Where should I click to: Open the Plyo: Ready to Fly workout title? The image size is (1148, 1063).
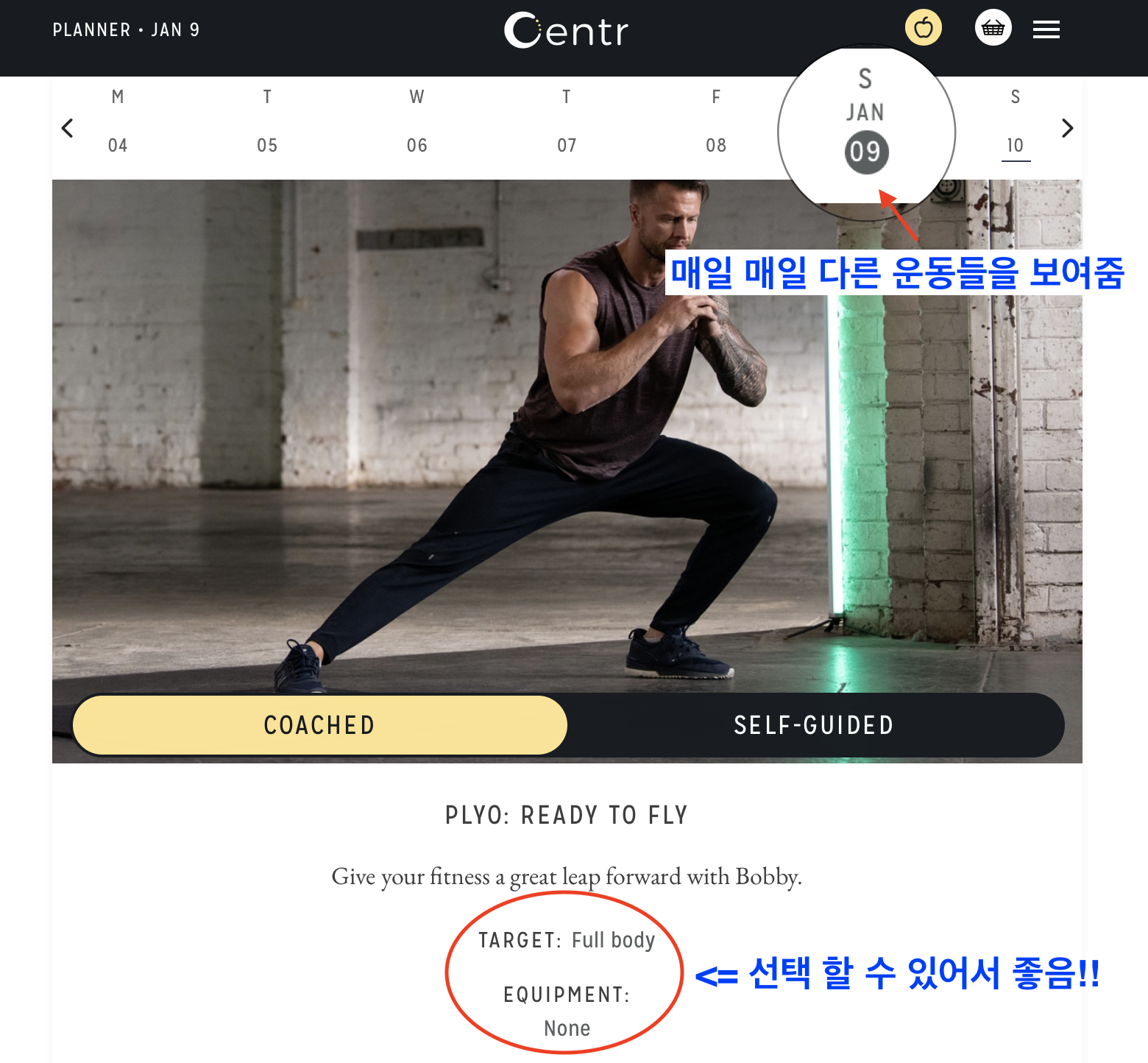567,815
